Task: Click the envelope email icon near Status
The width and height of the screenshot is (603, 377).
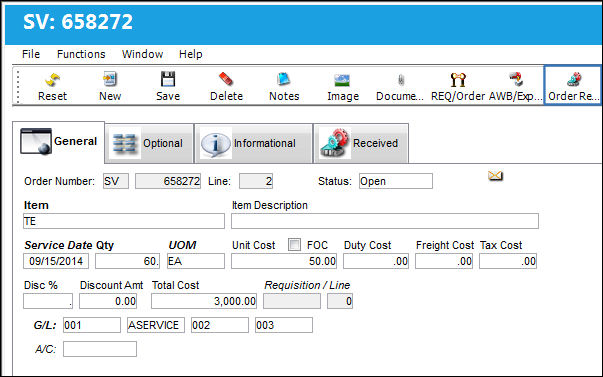Action: pyautogui.click(x=495, y=176)
